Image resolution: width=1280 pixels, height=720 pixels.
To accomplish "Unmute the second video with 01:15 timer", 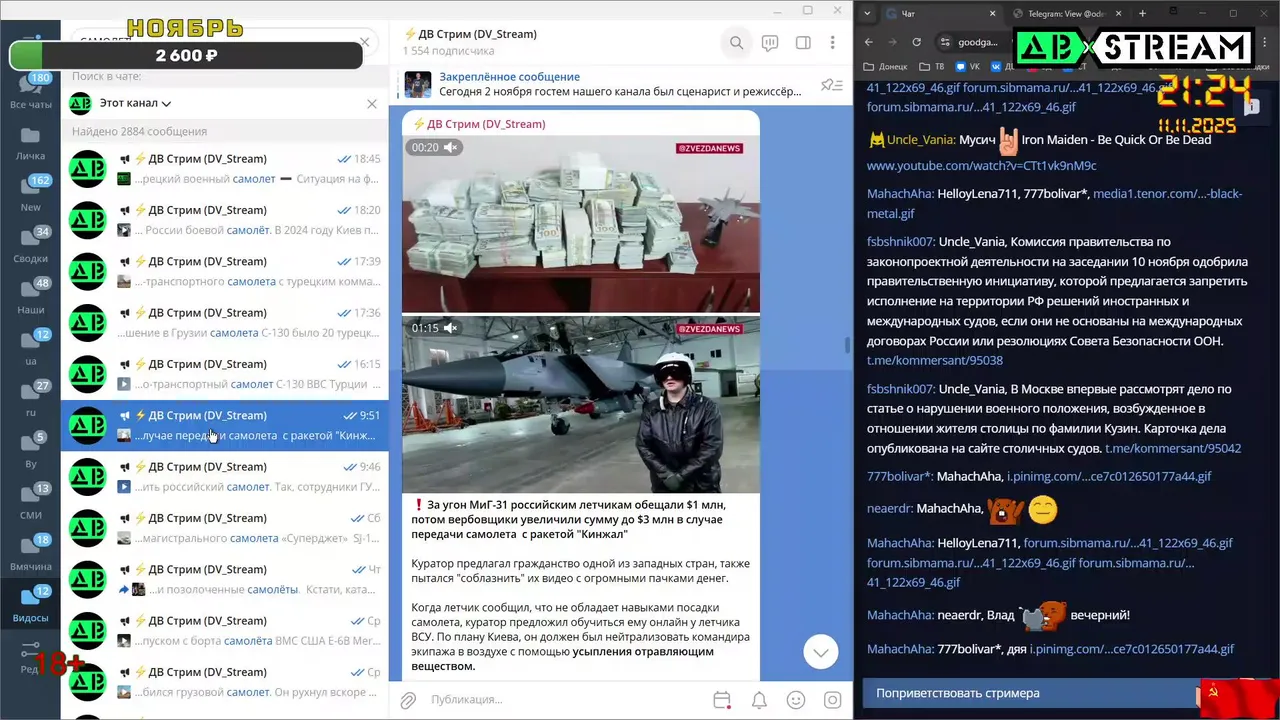I will [451, 328].
